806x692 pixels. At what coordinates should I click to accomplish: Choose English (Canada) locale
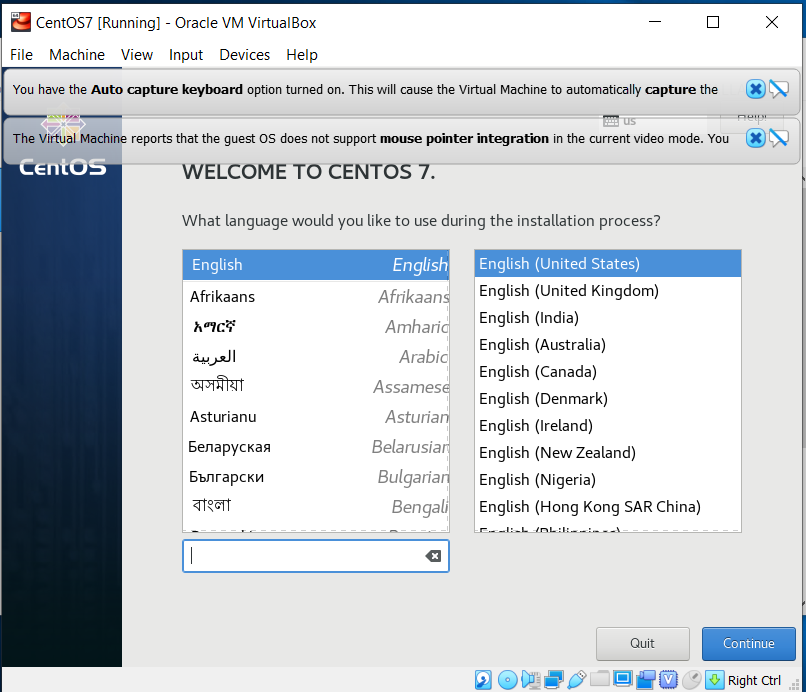(608, 372)
